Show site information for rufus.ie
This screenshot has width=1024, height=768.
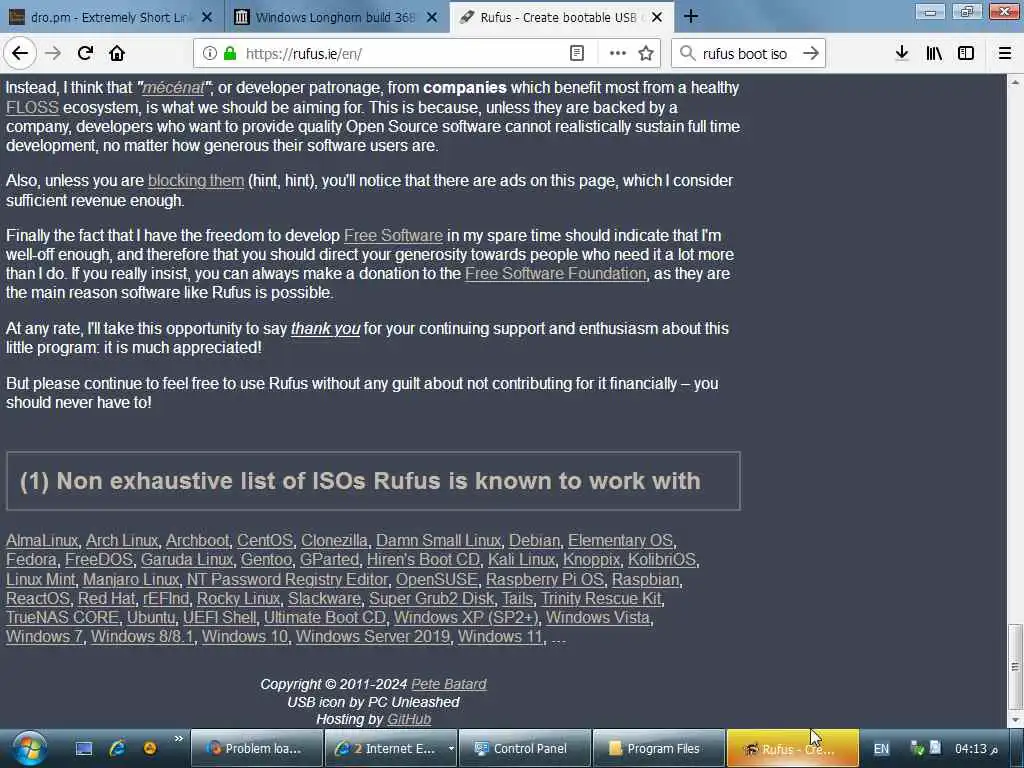coord(210,54)
